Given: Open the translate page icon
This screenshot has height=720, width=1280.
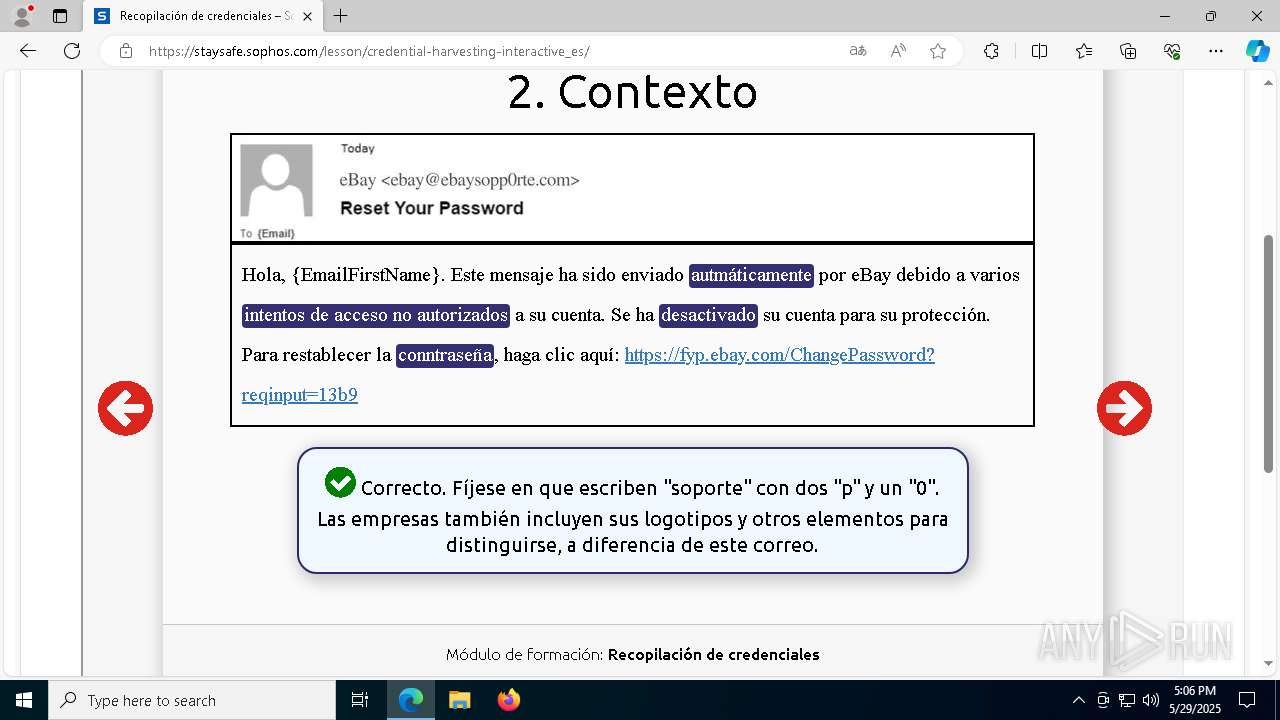Looking at the screenshot, I should (857, 51).
